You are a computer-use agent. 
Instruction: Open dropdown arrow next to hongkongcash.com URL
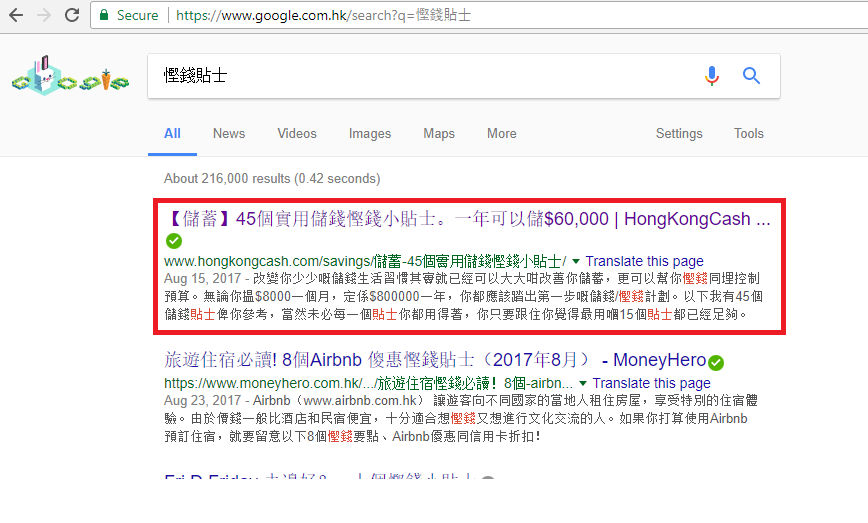pos(576,261)
